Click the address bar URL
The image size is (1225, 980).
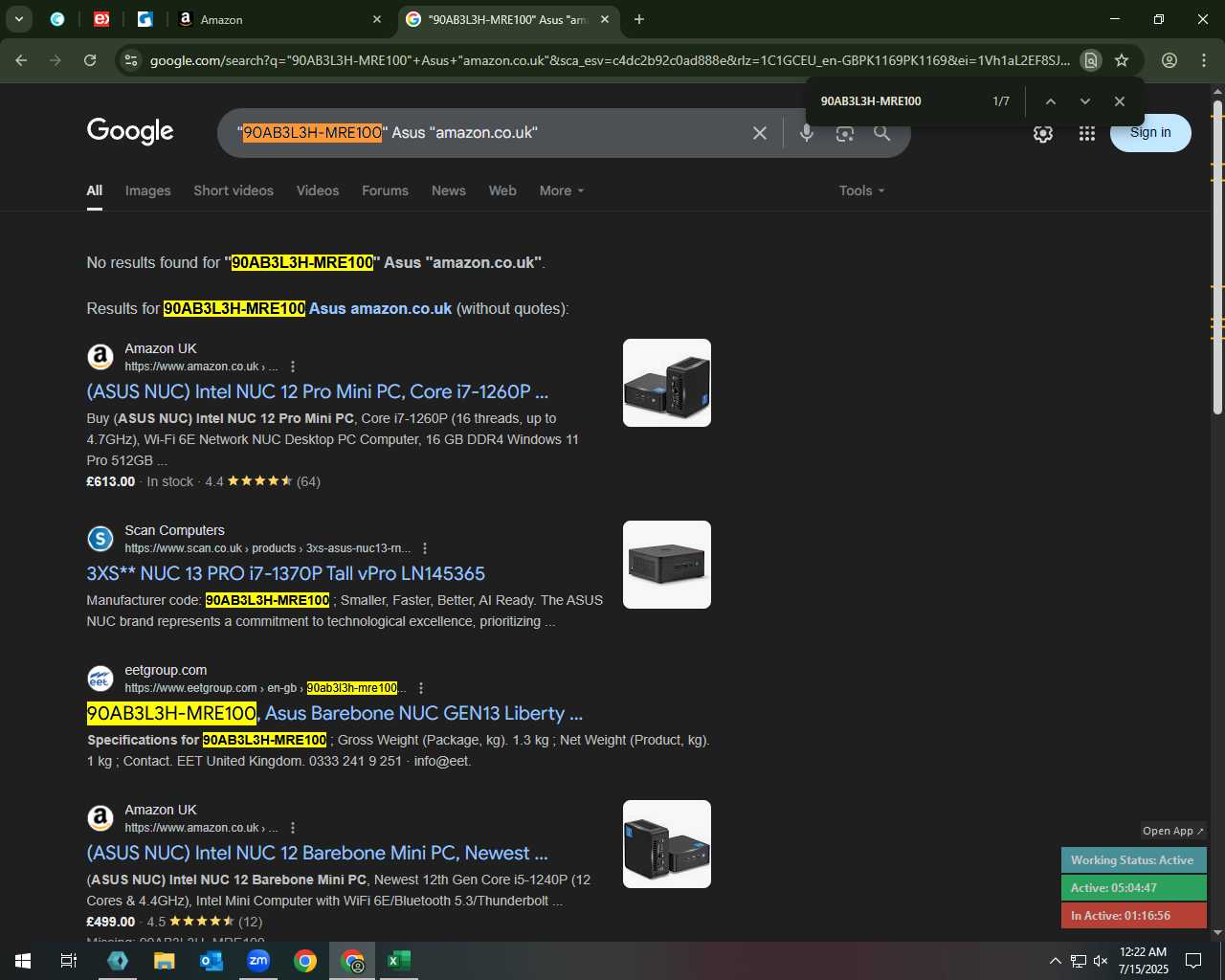click(609, 60)
